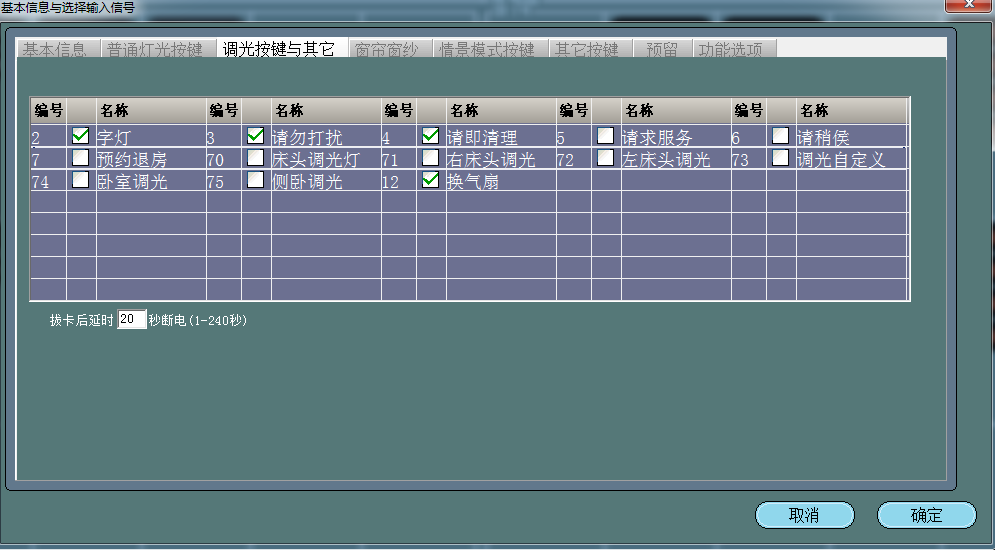995x550 pixels.
Task: Enable the 请求服务 checkbox
Action: [x=606, y=135]
